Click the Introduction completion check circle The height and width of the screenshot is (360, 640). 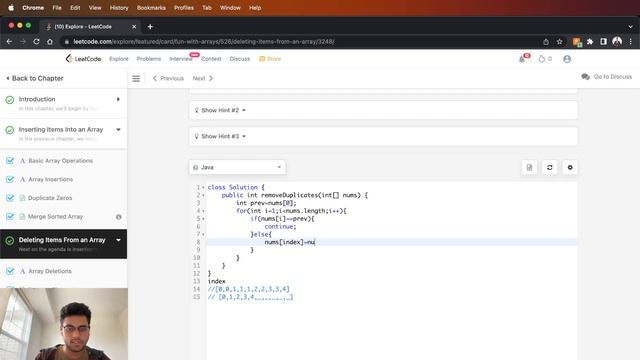click(x=10, y=100)
